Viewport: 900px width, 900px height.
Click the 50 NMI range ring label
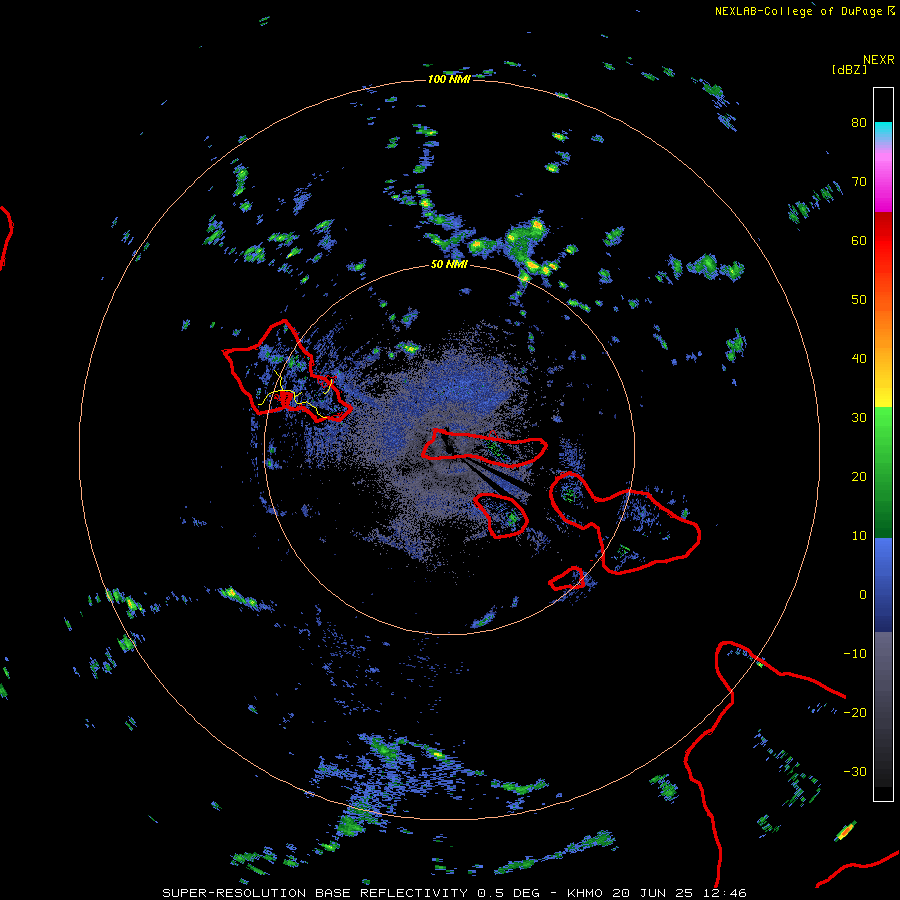point(449,264)
